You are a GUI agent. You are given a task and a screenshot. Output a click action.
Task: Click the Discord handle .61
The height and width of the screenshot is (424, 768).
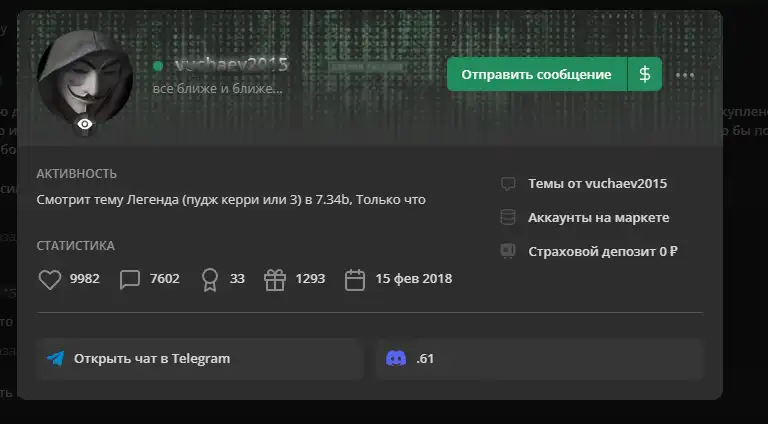(x=425, y=359)
